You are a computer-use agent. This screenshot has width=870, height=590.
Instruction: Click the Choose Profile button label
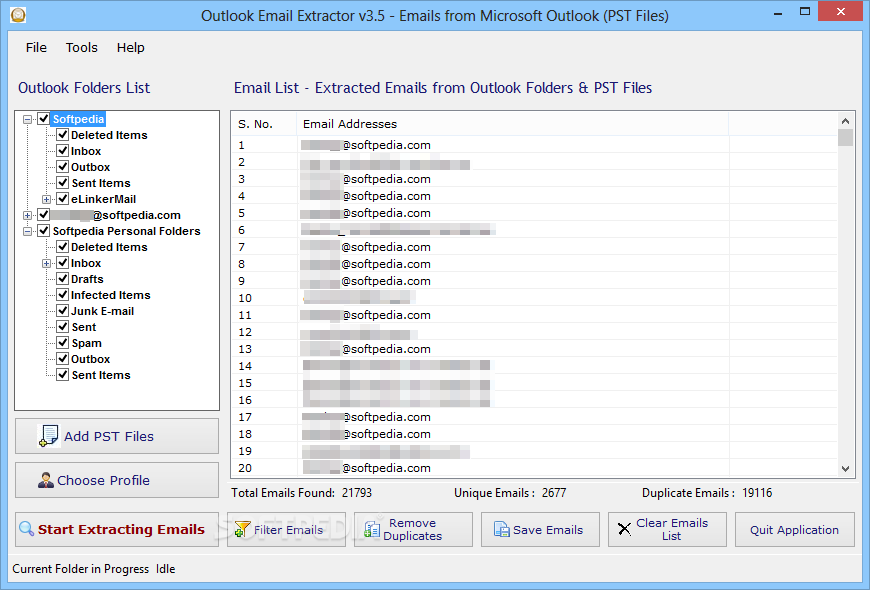tap(103, 480)
